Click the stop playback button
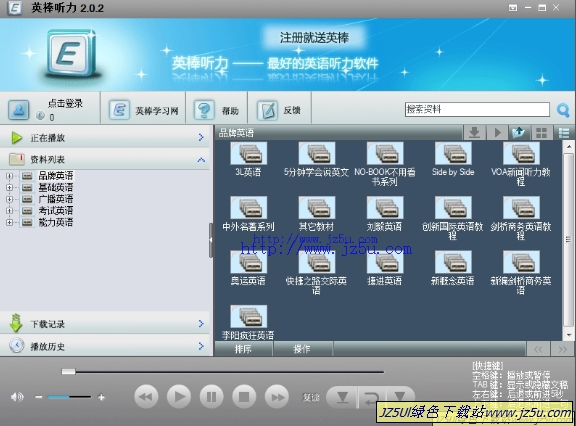 point(244,397)
